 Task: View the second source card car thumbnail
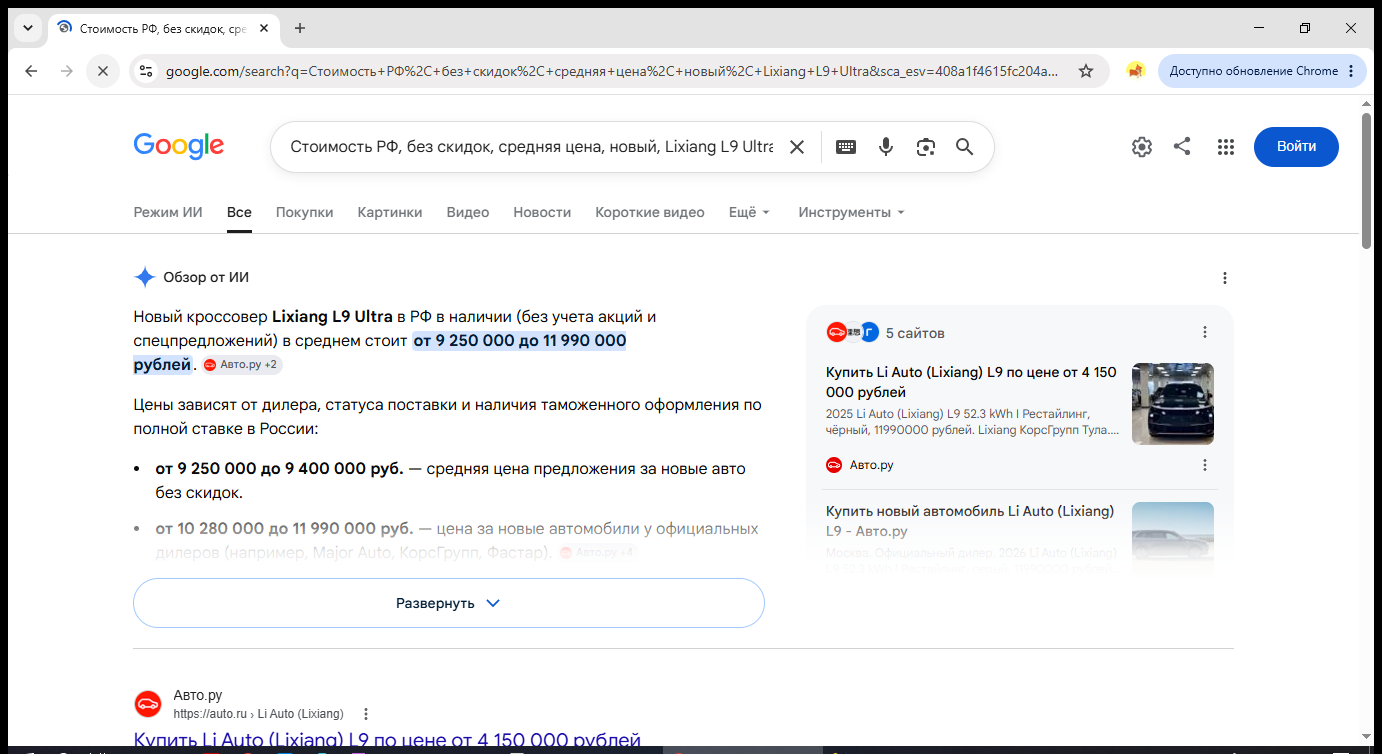(1173, 539)
